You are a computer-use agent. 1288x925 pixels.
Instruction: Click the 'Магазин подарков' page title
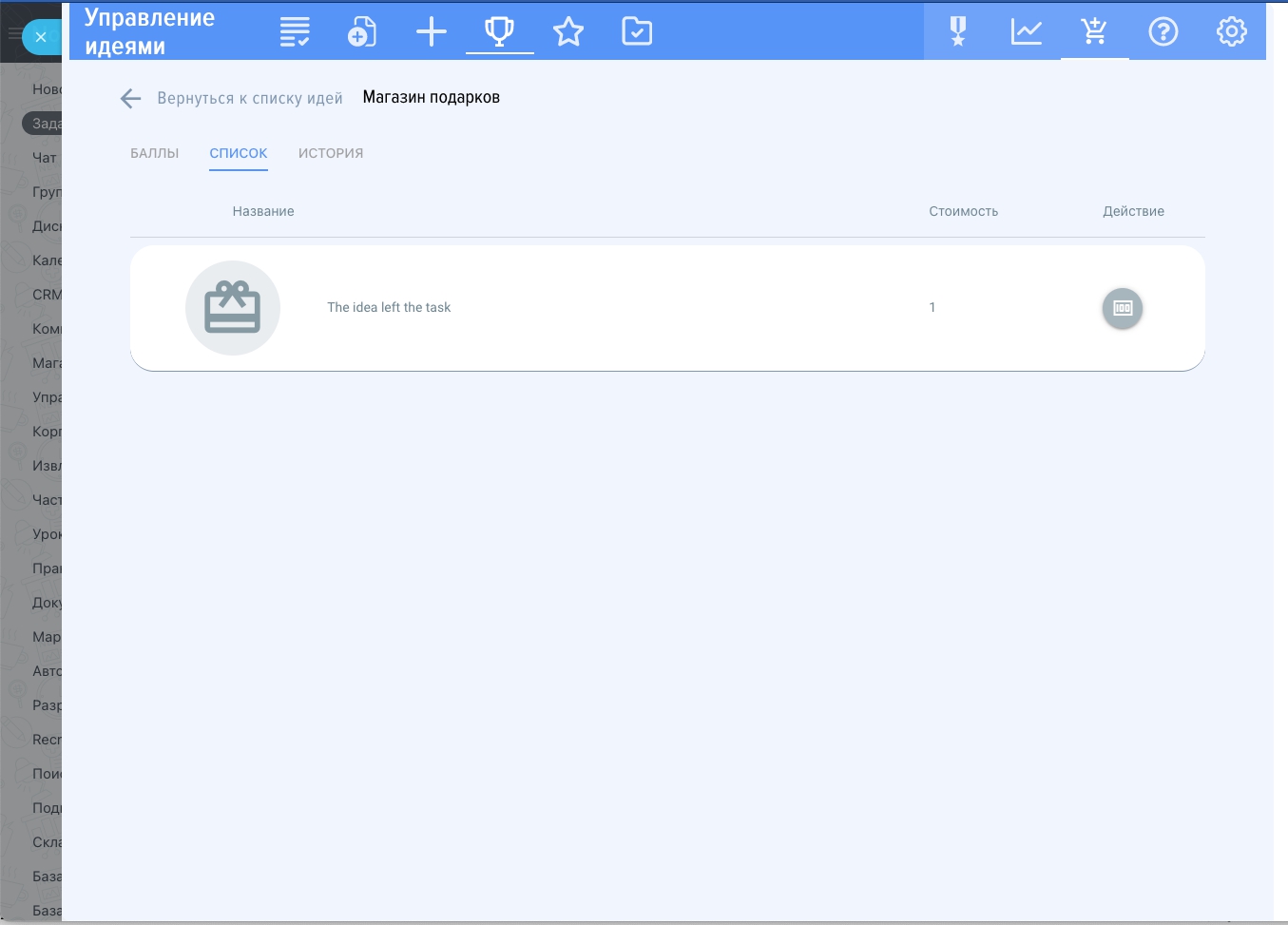432,97
